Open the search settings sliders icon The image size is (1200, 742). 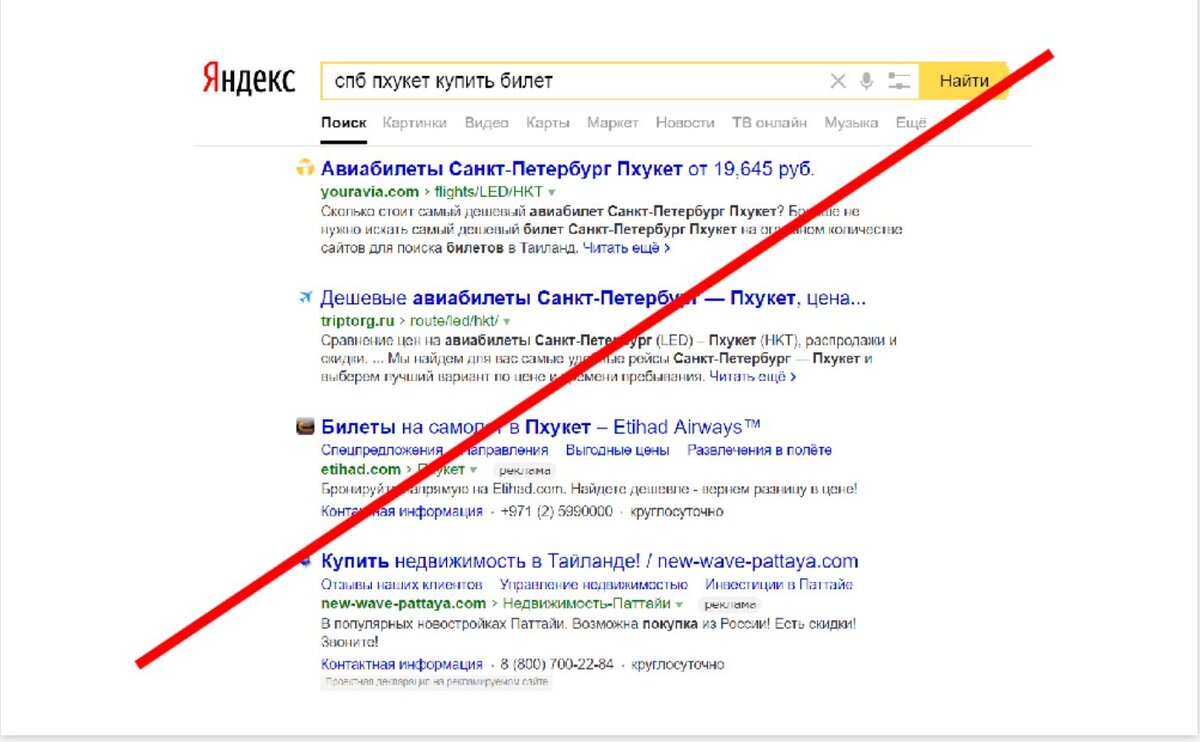[899, 81]
